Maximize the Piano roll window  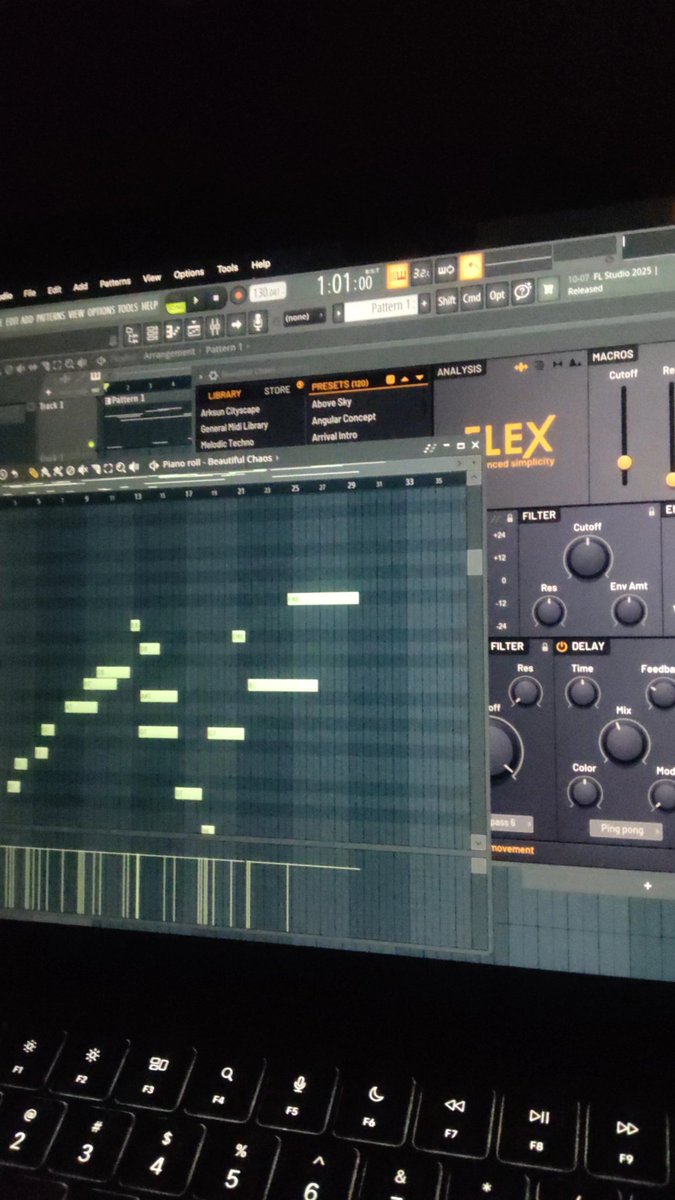(460, 446)
